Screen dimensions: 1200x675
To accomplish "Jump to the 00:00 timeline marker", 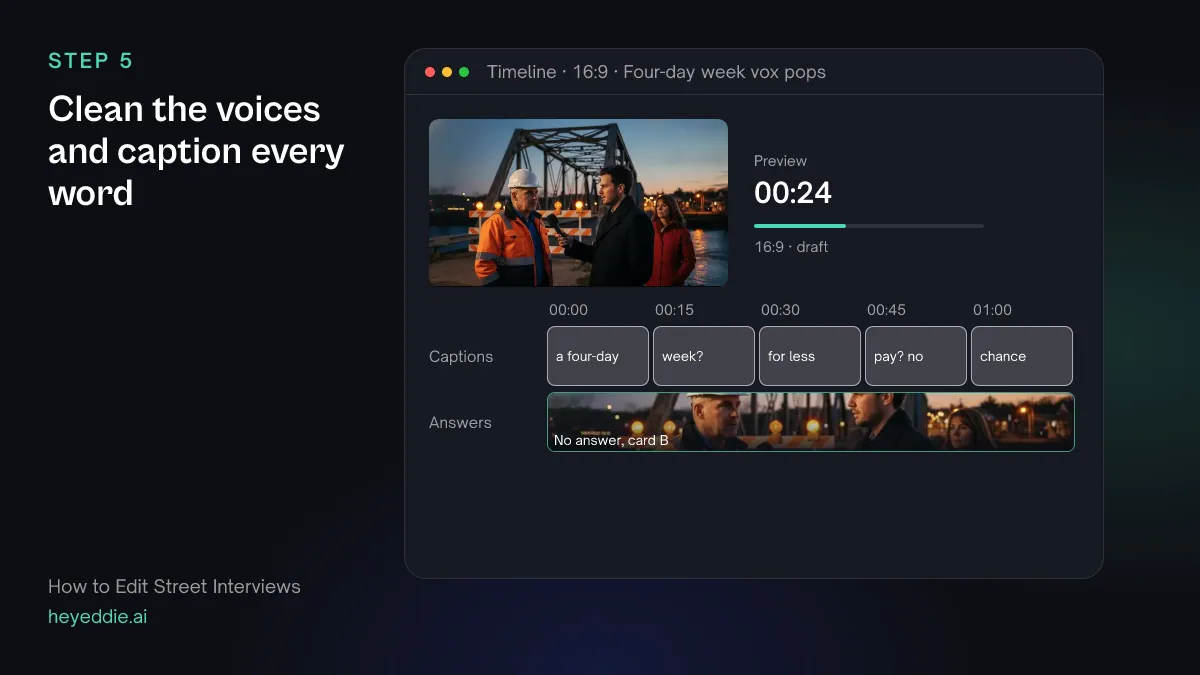I will [568, 310].
